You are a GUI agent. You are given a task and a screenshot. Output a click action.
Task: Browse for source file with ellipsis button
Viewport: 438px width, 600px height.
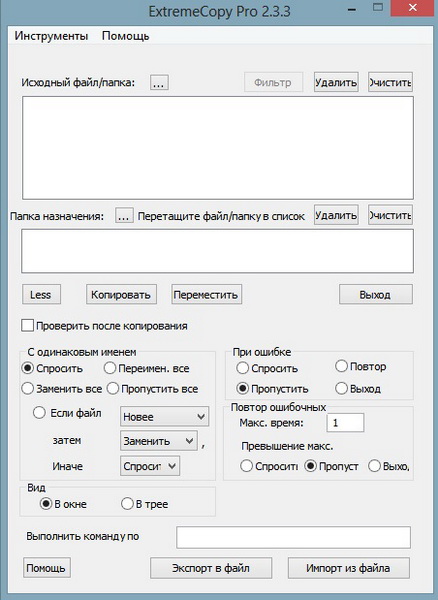pyautogui.click(x=159, y=82)
